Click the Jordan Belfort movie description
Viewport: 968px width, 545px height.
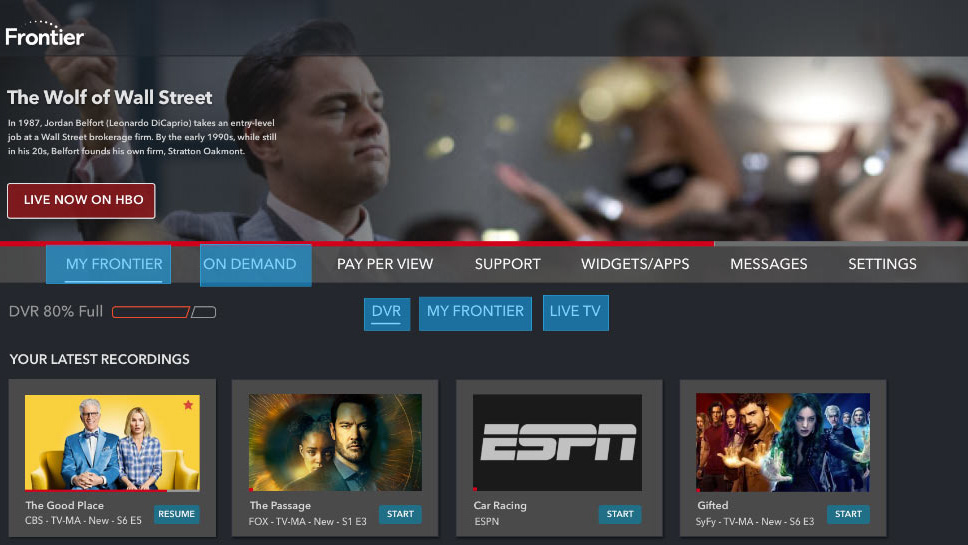point(142,137)
